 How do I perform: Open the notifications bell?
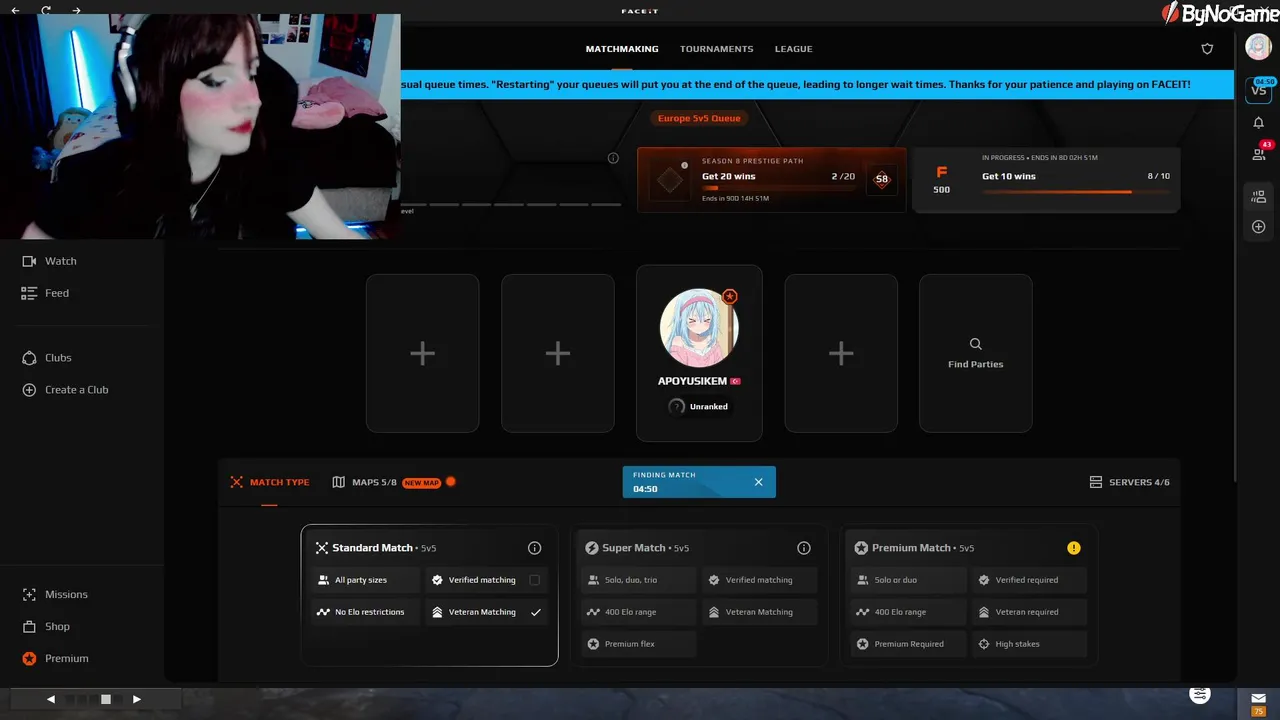click(x=1259, y=122)
